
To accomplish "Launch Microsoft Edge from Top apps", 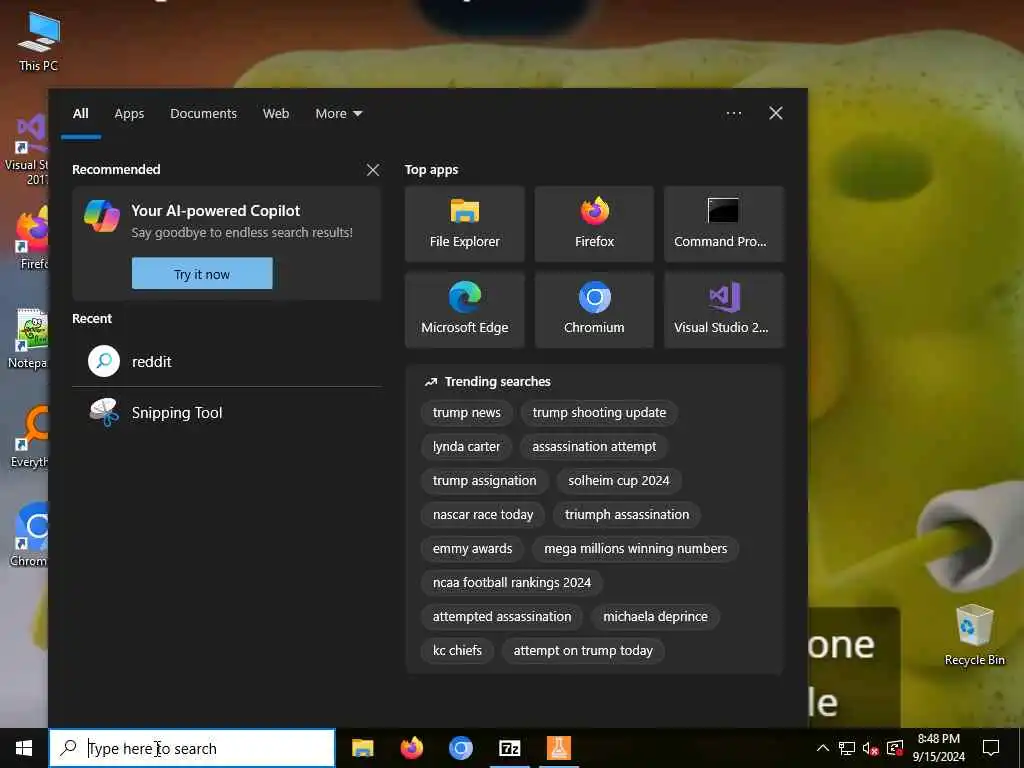I will pos(464,310).
